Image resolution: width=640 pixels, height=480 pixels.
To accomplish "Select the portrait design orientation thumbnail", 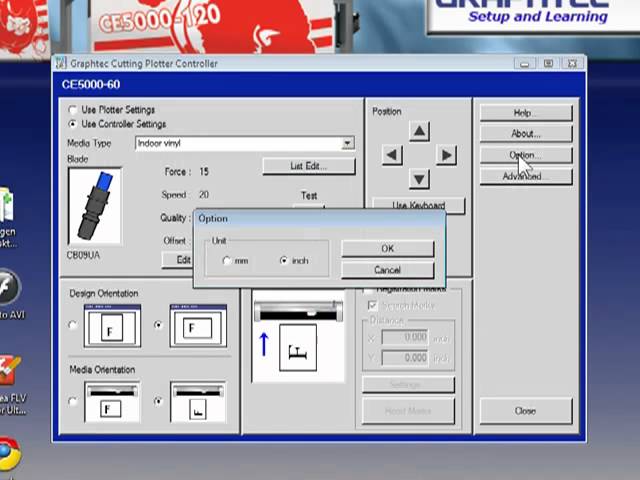I will 112,326.
